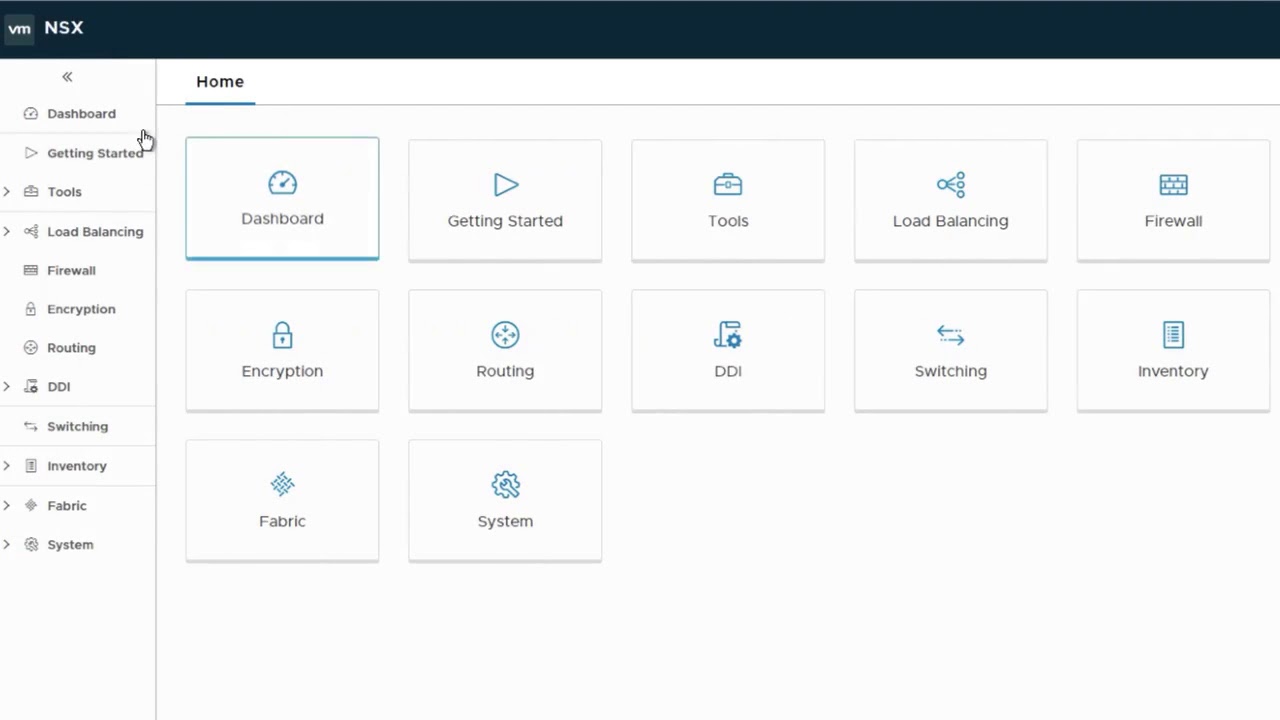Select the Load Balancing share icon tile
This screenshot has width=1280, height=720.
[x=950, y=185]
